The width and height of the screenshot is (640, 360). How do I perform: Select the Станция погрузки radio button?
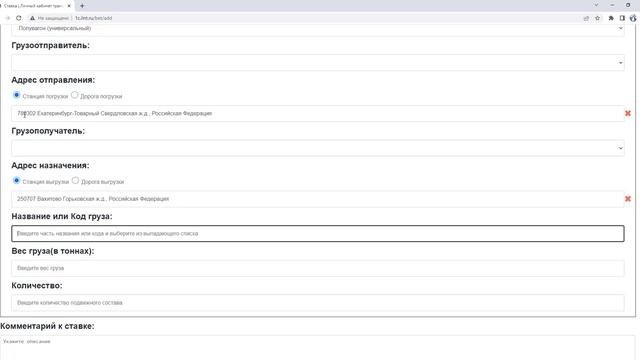click(x=16, y=95)
